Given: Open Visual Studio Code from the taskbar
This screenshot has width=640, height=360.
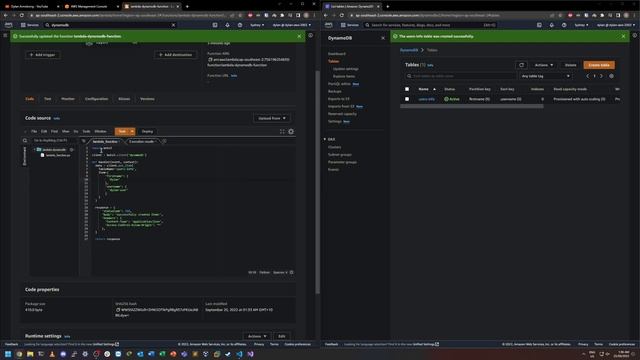Looking at the screenshot, I should click(x=239, y=354).
